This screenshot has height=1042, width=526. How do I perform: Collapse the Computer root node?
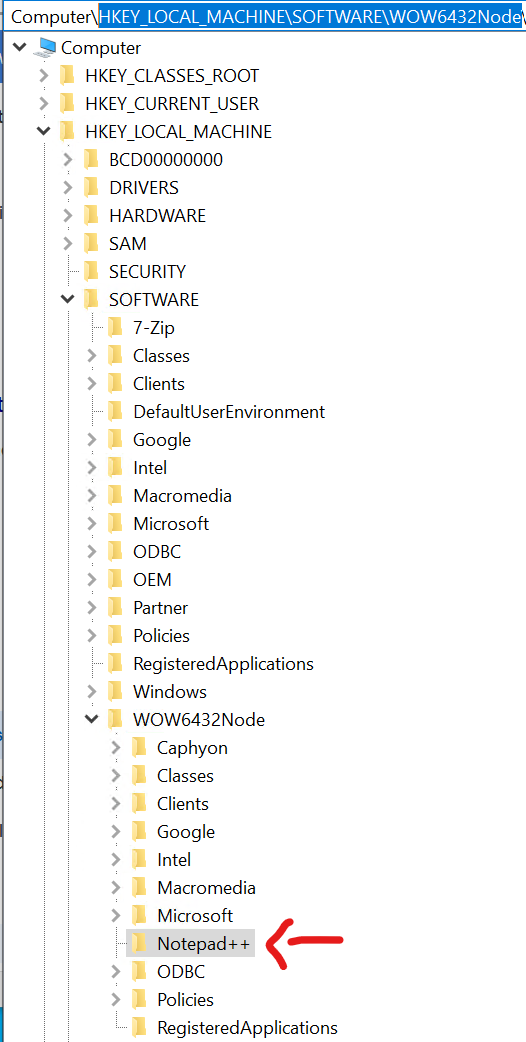pyautogui.click(x=20, y=48)
